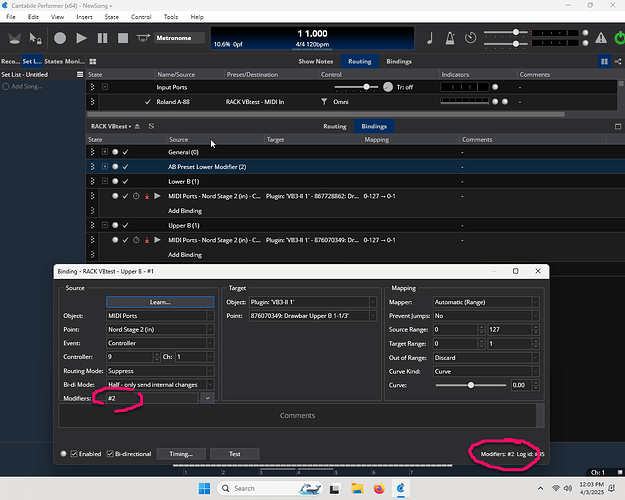Click timing clock icon on Upper B binding
The width and height of the screenshot is (625, 500).
(x=136, y=240)
